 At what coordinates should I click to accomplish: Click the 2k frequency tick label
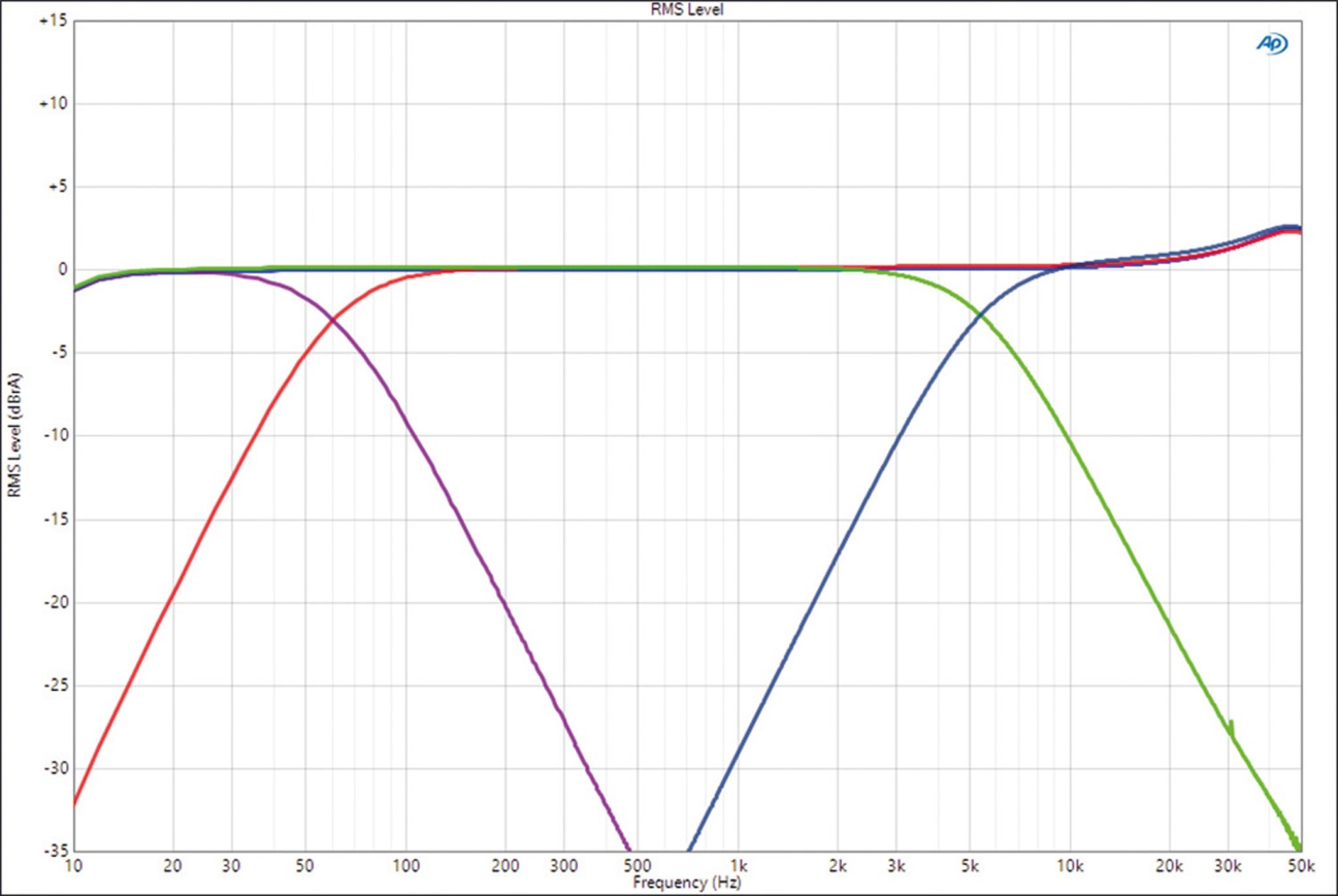coord(838,866)
